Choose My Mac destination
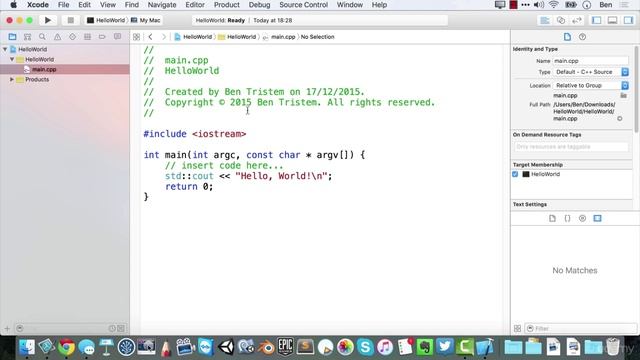Screen dimensions: 640x360 (x=146, y=20)
